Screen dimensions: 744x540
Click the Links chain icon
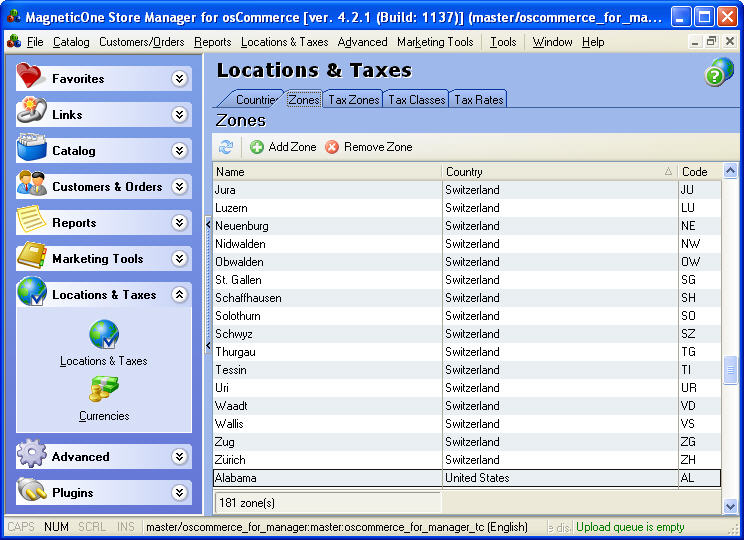tap(31, 112)
